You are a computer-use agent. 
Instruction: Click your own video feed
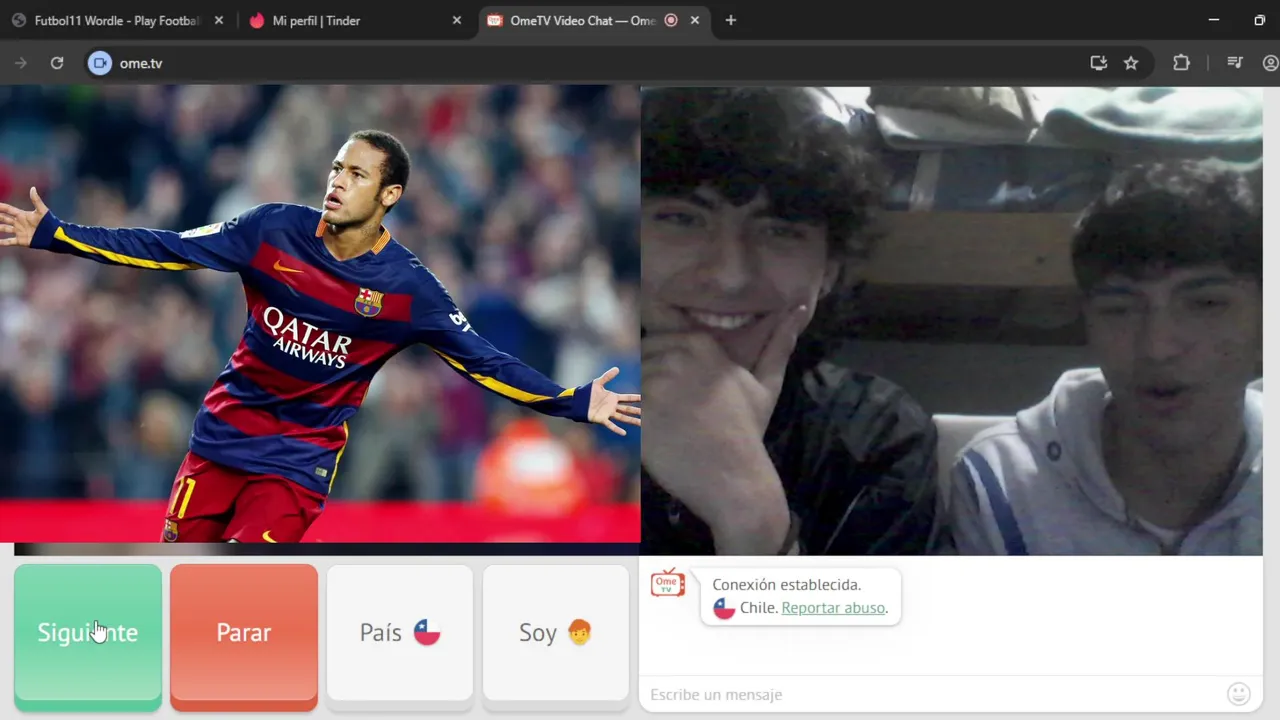[x=320, y=314]
